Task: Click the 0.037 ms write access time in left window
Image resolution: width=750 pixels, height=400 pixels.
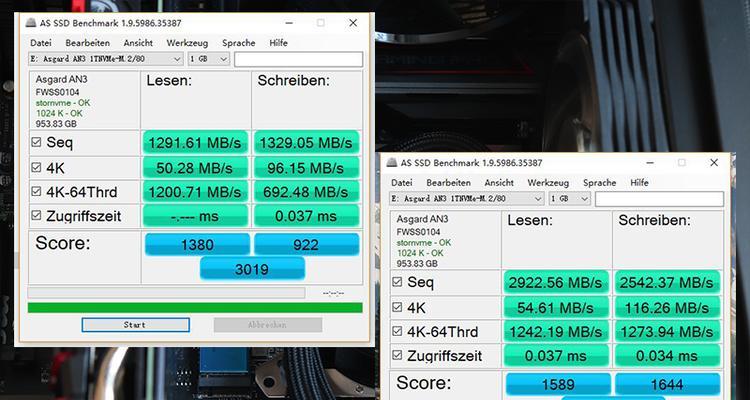Action: (x=306, y=215)
